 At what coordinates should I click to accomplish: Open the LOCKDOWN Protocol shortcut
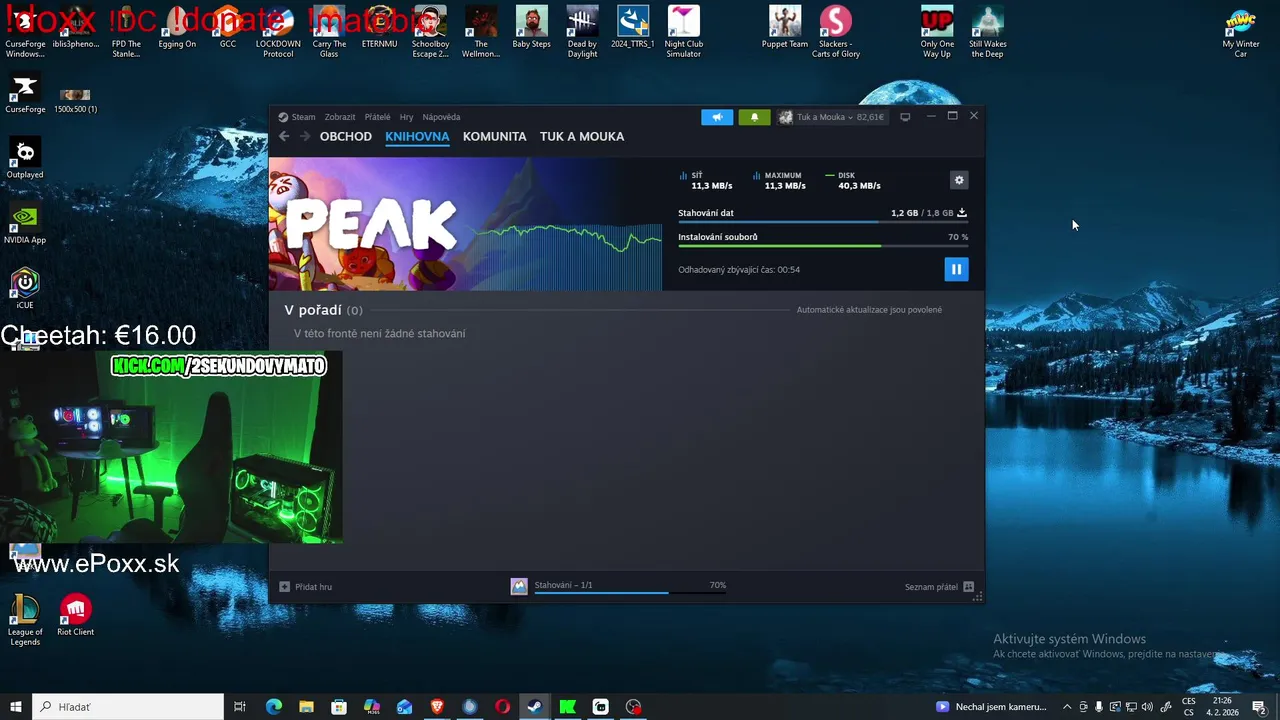pyautogui.click(x=278, y=32)
